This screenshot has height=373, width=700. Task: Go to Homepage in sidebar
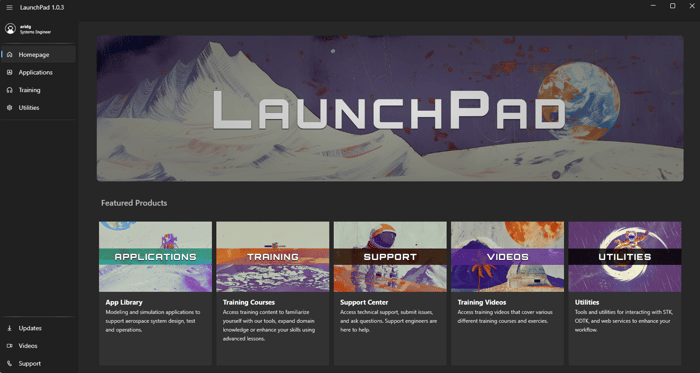(38, 54)
